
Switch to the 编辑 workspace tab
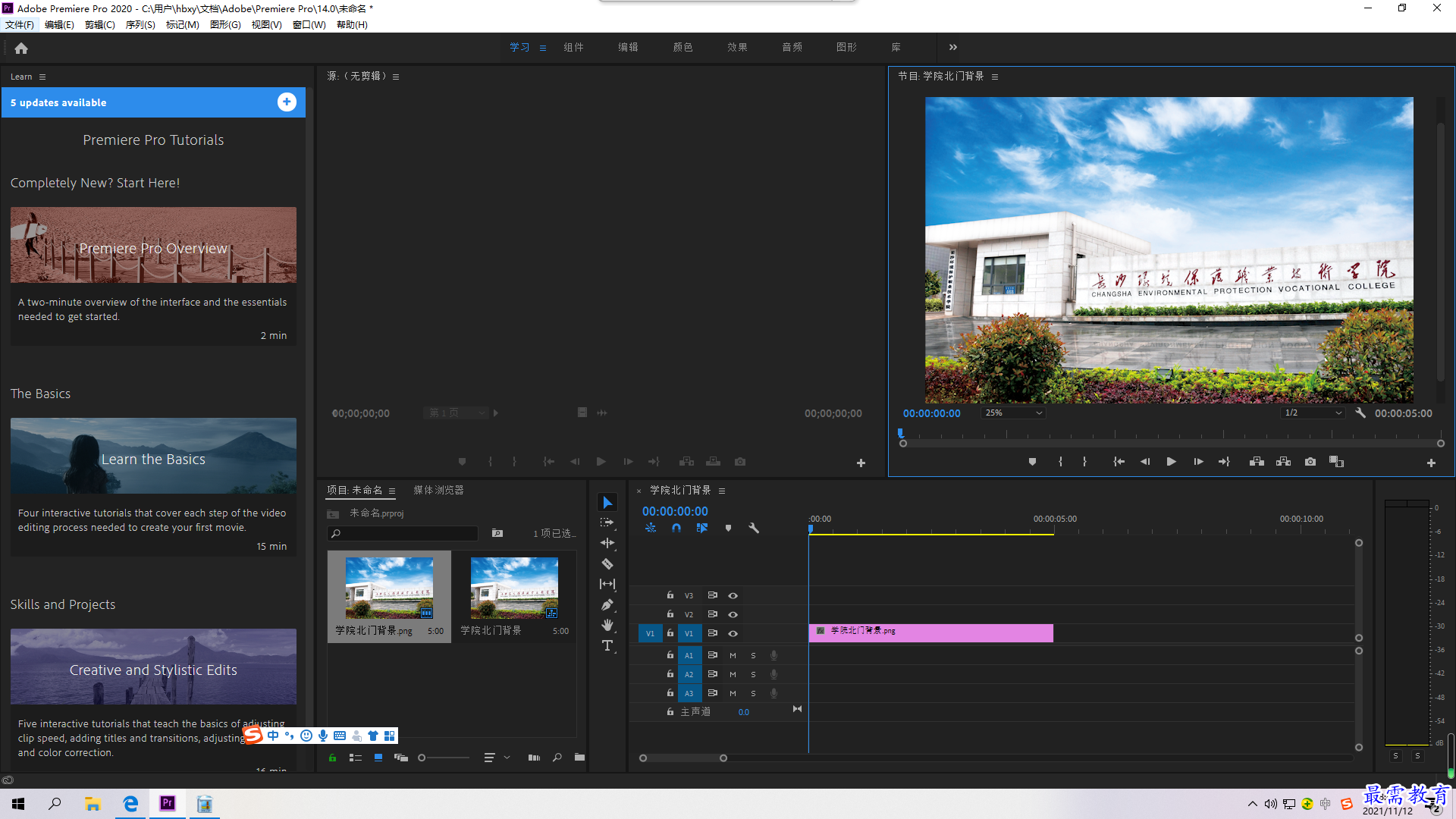click(628, 47)
